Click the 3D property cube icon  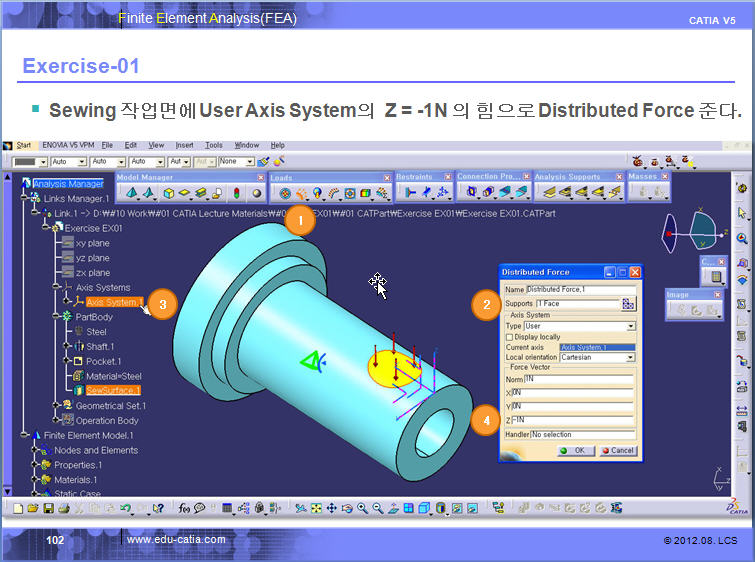pyautogui.click(x=169, y=193)
